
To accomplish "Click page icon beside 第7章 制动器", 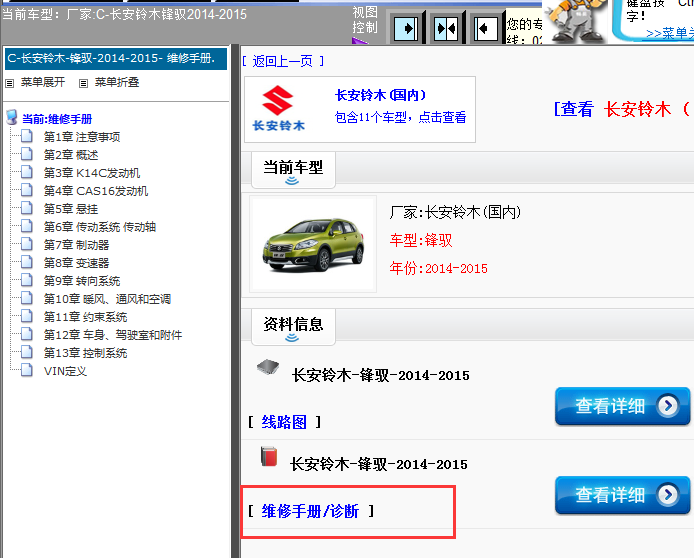I will (x=27, y=244).
